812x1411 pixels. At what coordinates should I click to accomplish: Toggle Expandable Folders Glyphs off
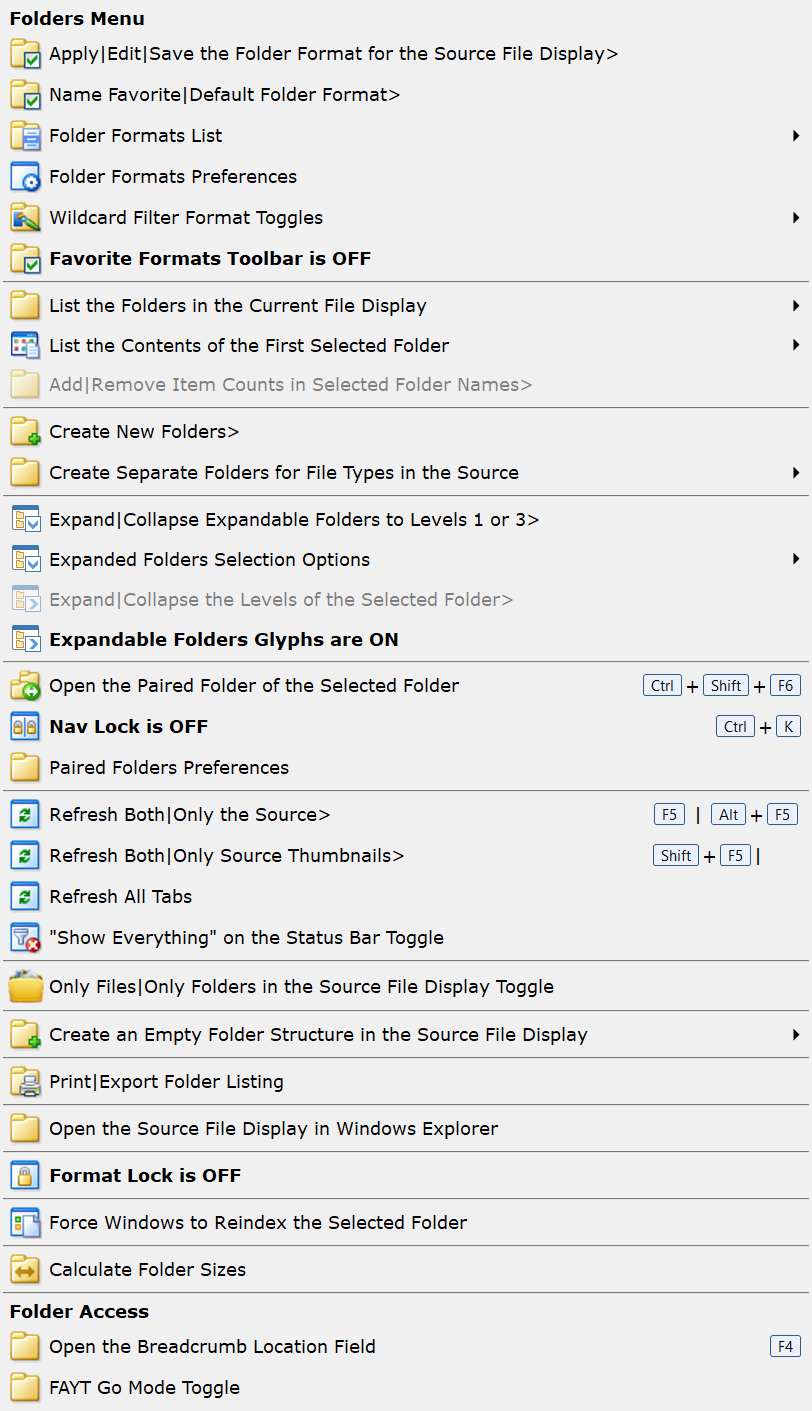click(x=223, y=640)
